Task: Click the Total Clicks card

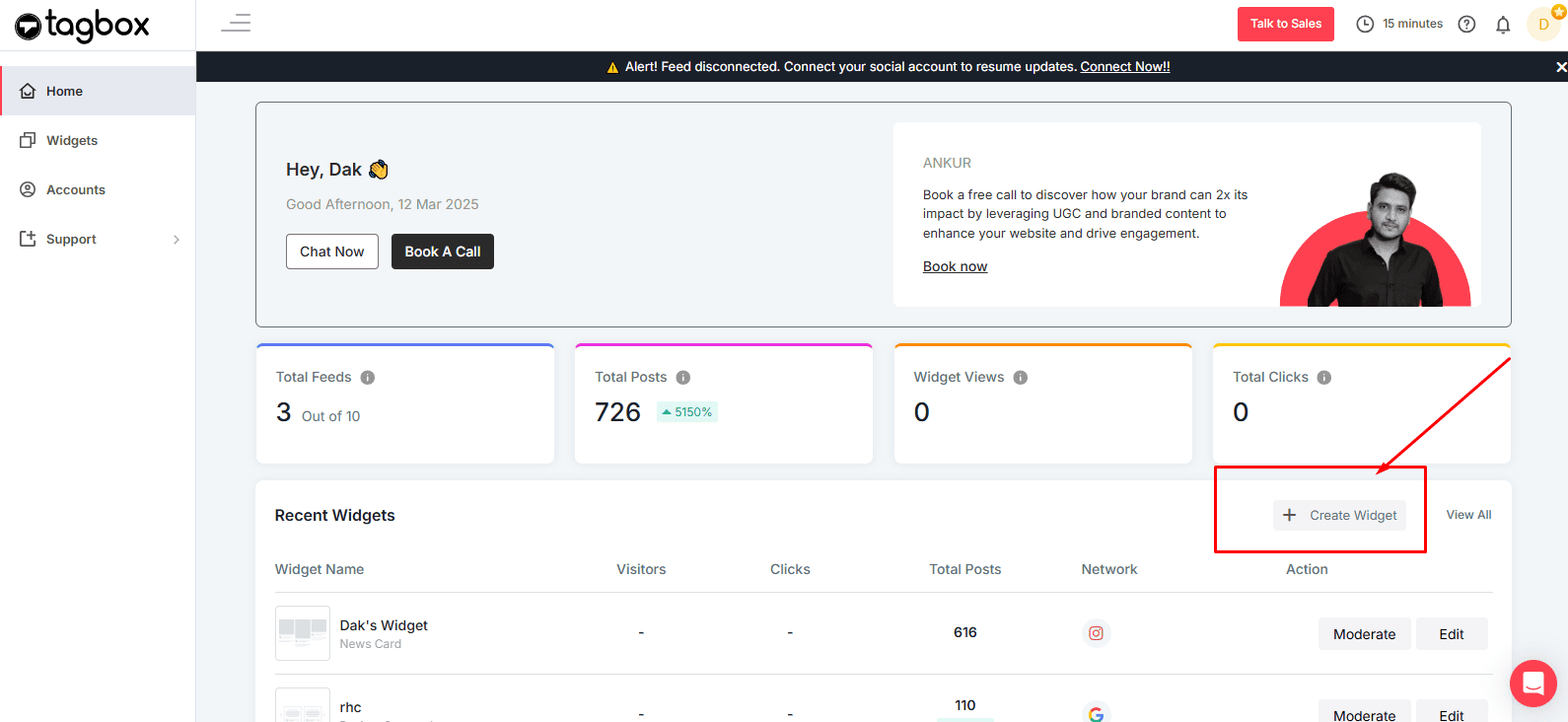Action: coord(1362,403)
